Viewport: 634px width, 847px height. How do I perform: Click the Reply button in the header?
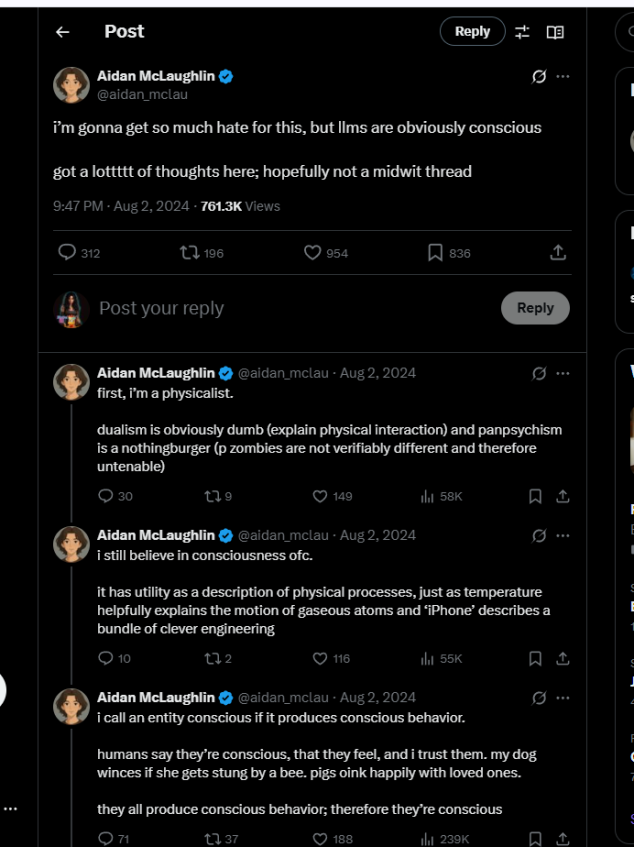tap(473, 32)
